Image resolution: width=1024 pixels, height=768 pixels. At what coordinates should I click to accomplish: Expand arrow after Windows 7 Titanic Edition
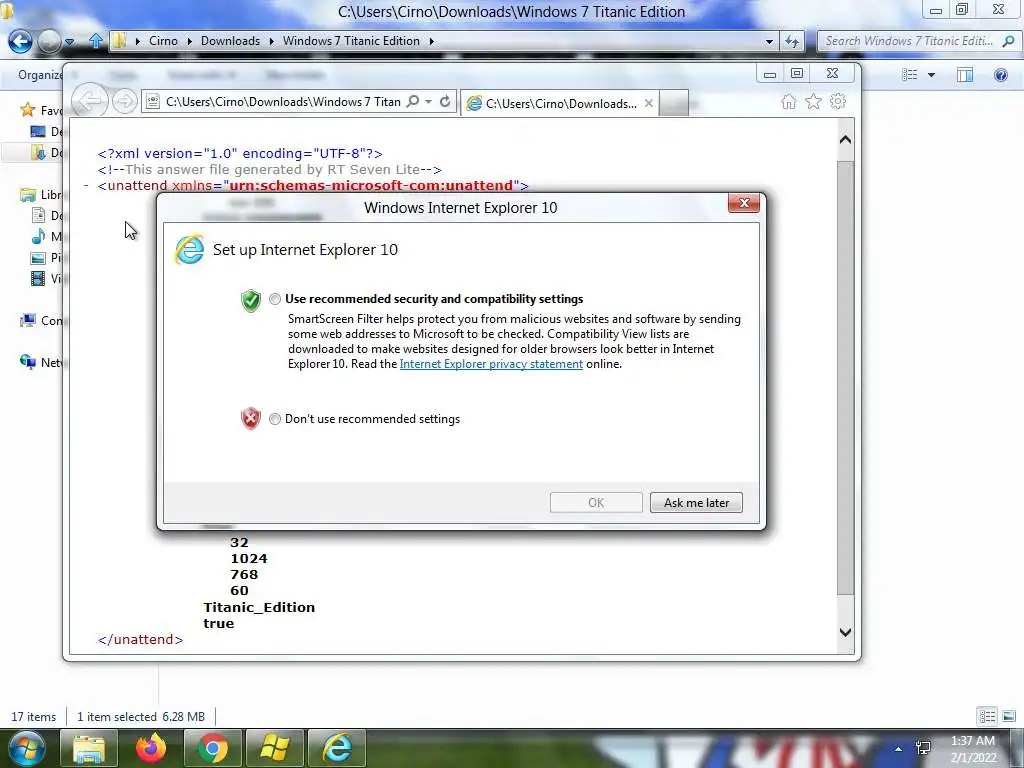(432, 41)
